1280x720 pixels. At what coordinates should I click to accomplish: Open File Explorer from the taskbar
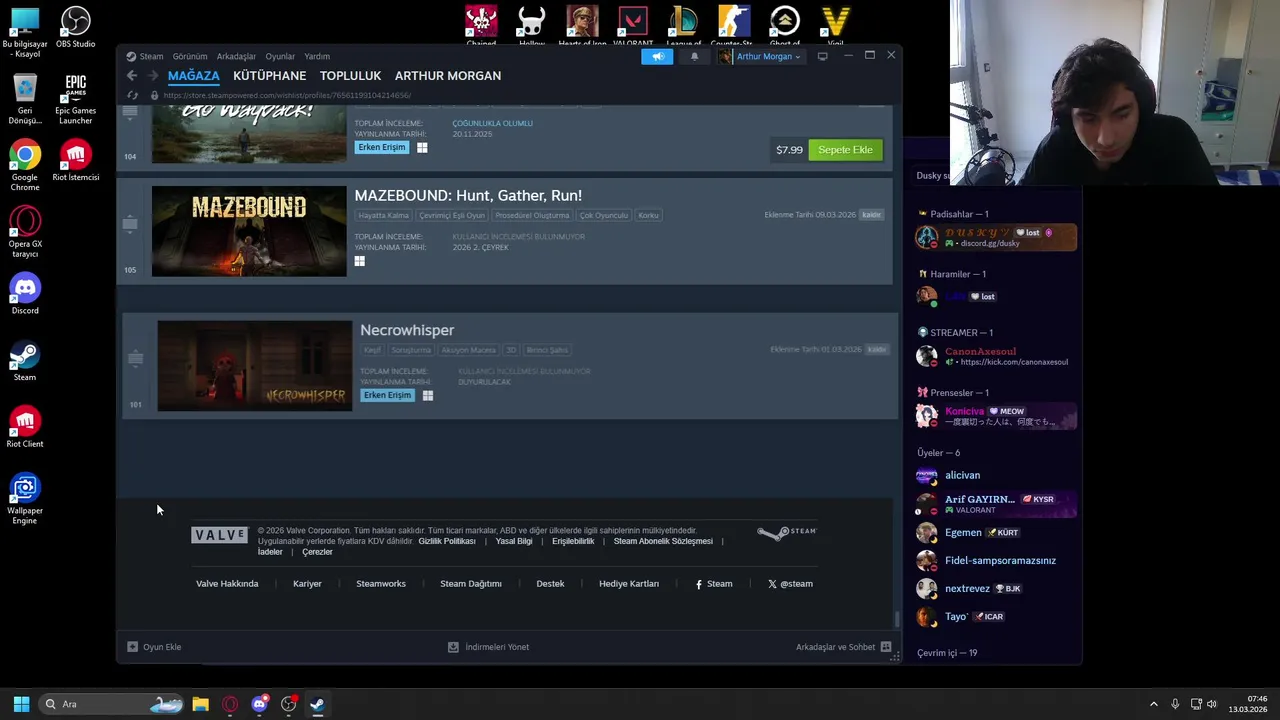coord(200,704)
